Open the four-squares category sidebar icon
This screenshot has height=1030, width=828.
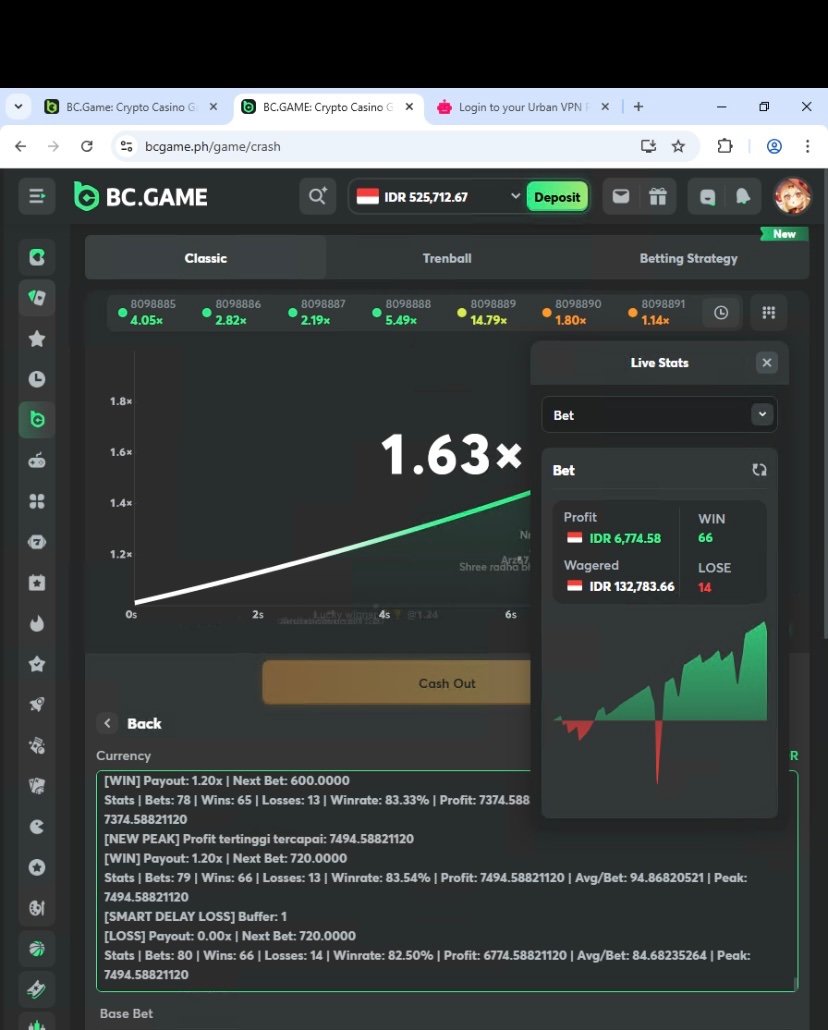point(37,501)
